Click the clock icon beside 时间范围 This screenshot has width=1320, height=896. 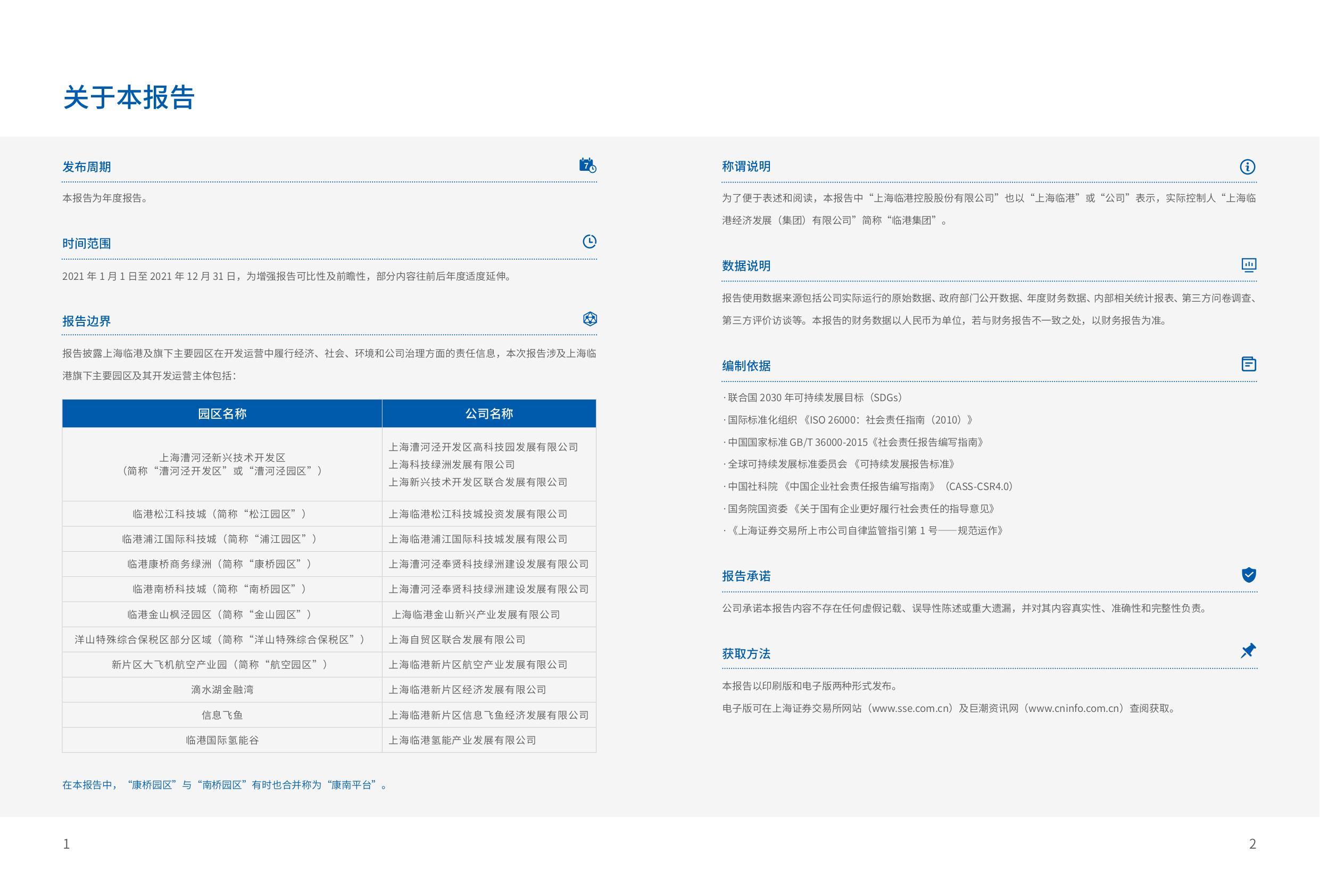pyautogui.click(x=590, y=242)
